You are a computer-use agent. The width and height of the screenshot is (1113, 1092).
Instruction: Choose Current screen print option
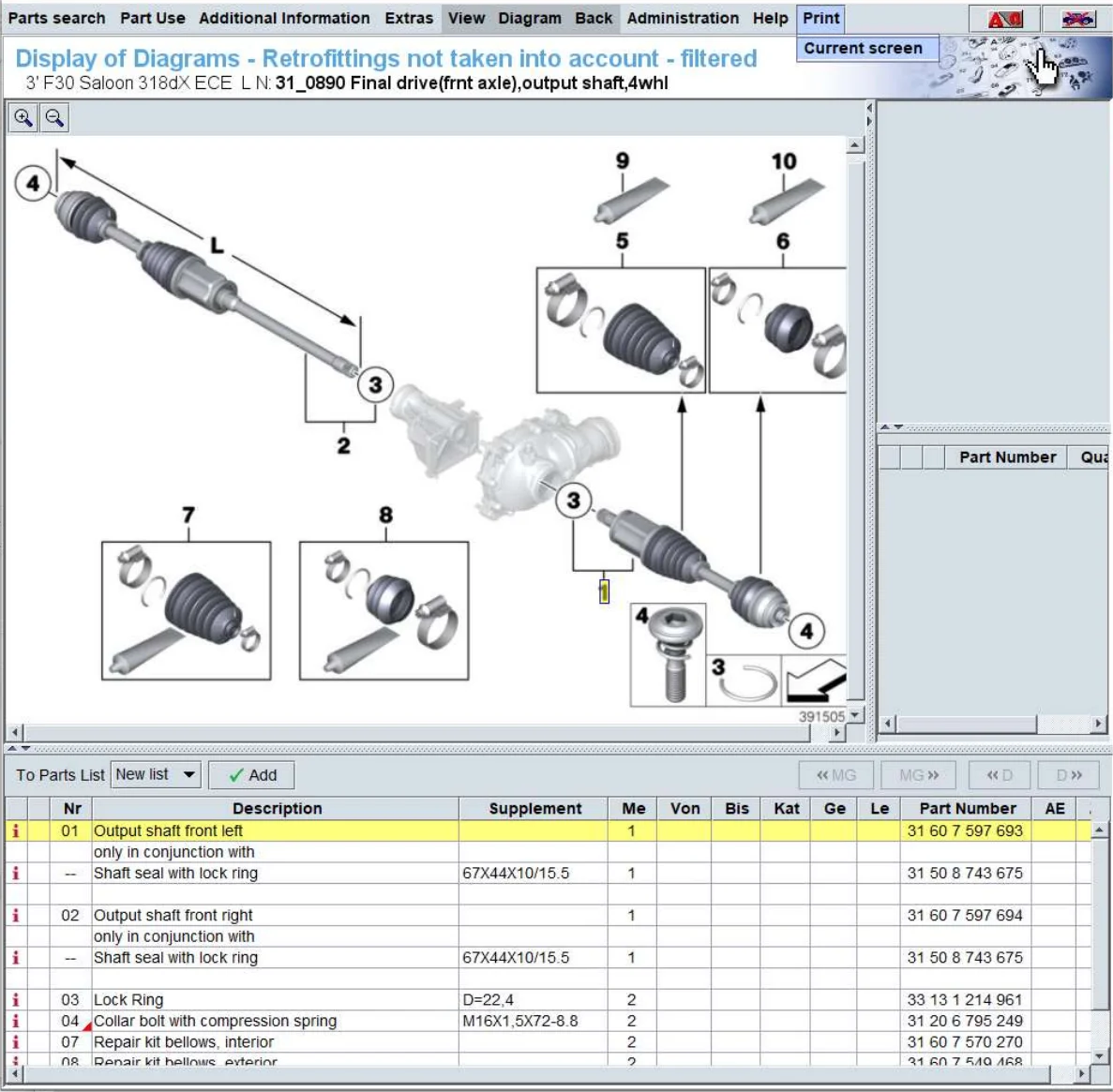click(866, 48)
